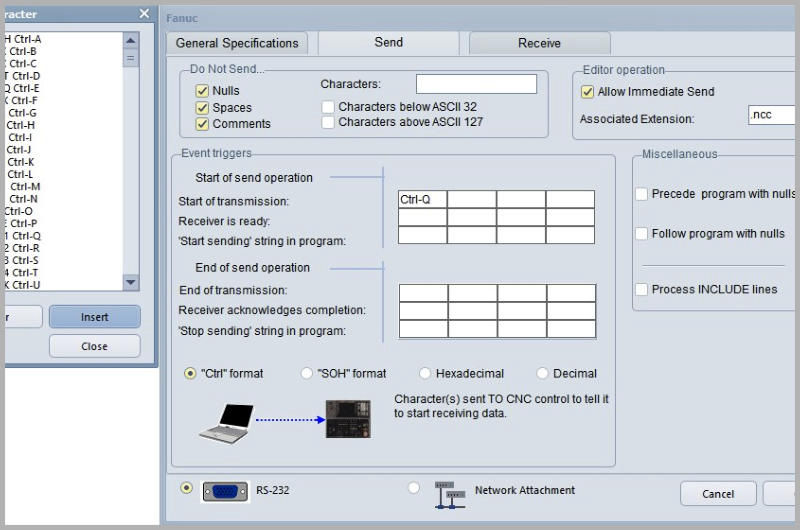Enable Precede program with nulls

[x=641, y=194]
